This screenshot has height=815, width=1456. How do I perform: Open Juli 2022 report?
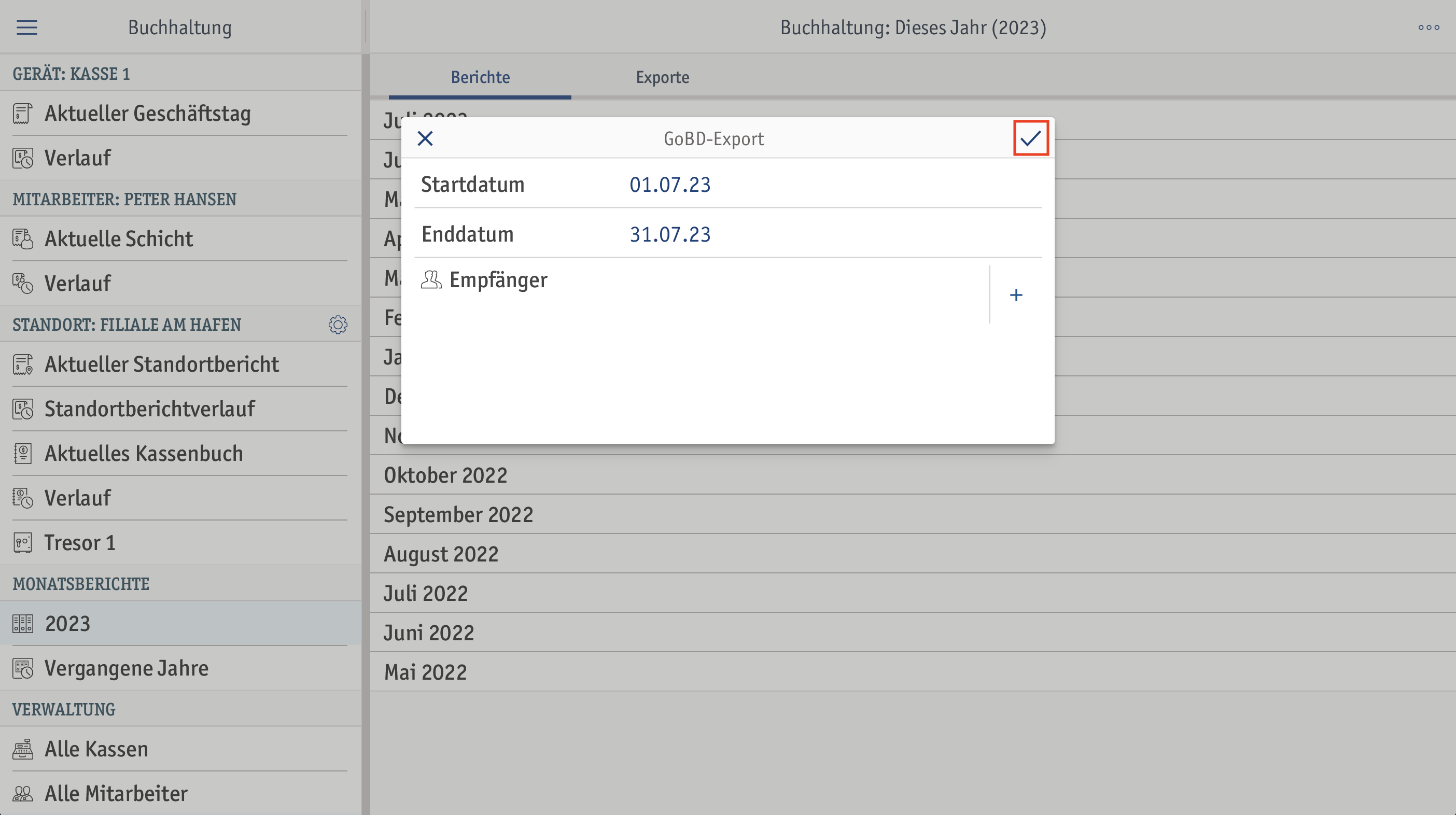click(x=913, y=594)
